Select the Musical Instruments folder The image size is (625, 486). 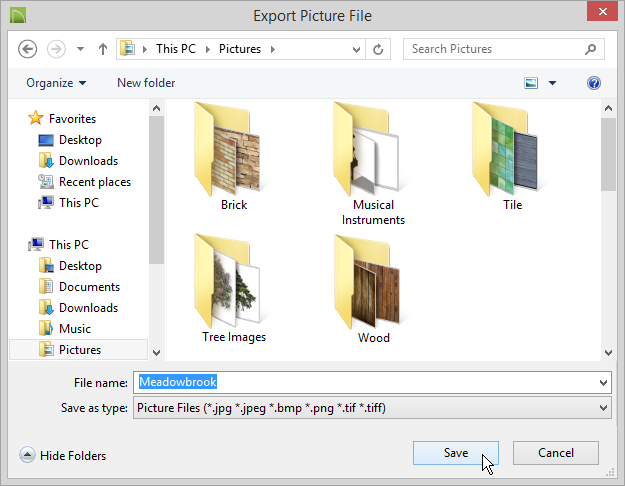coord(373,164)
